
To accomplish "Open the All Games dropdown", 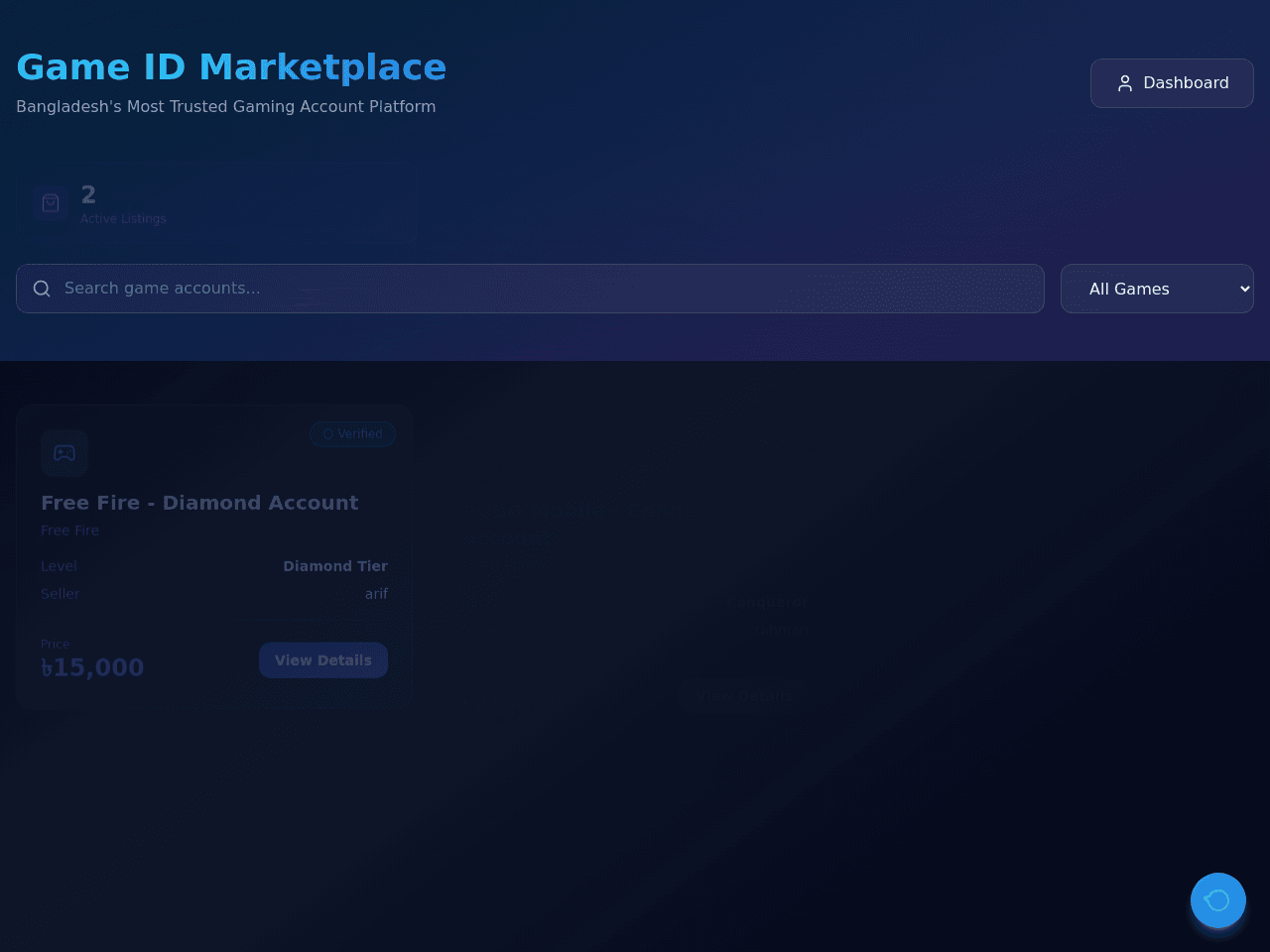I will 1157,289.
